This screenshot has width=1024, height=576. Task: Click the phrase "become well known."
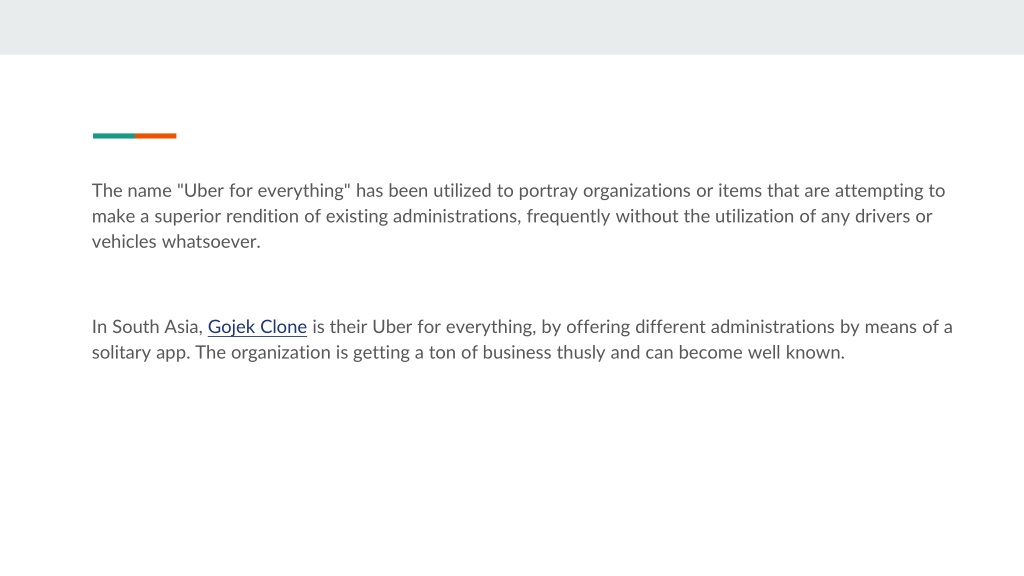click(x=761, y=353)
